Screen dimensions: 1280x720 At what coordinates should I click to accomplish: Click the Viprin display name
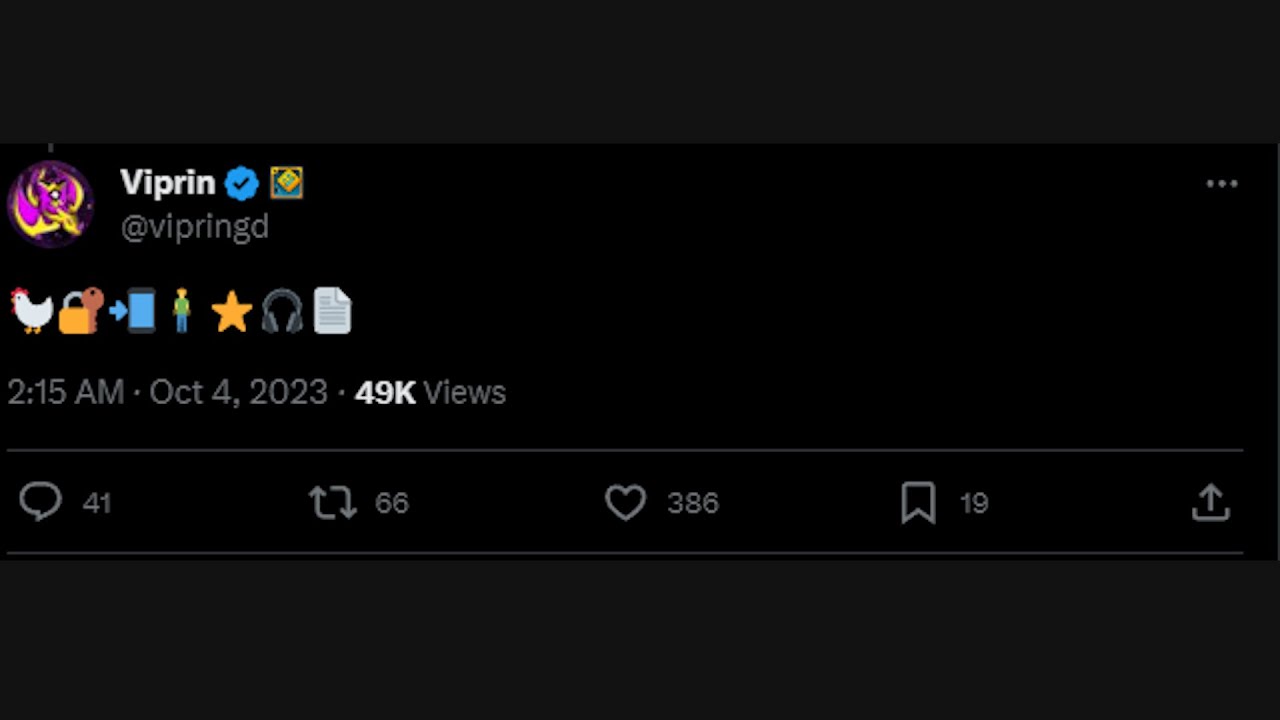168,183
